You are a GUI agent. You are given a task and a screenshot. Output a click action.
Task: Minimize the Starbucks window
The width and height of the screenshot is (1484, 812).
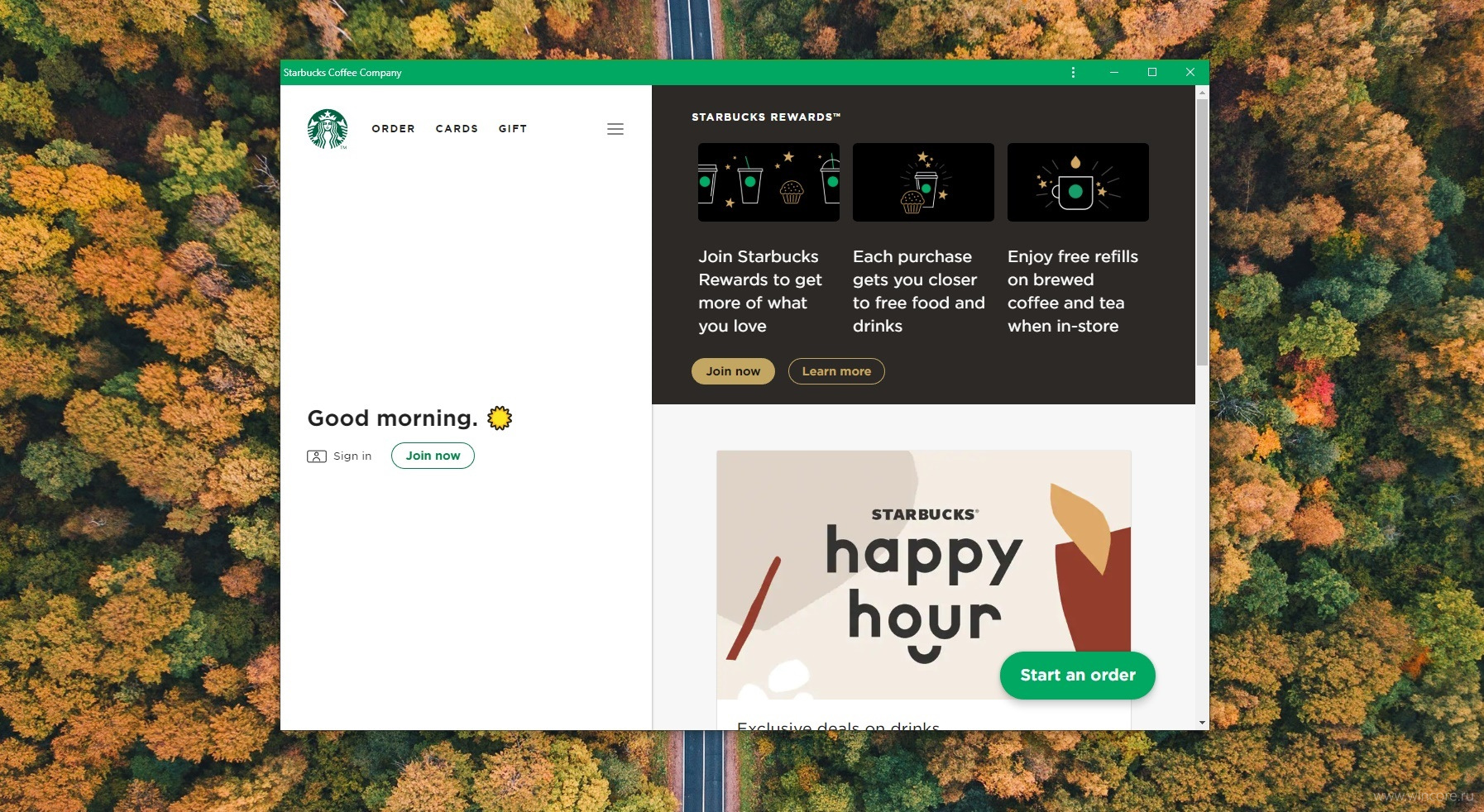1114,73
